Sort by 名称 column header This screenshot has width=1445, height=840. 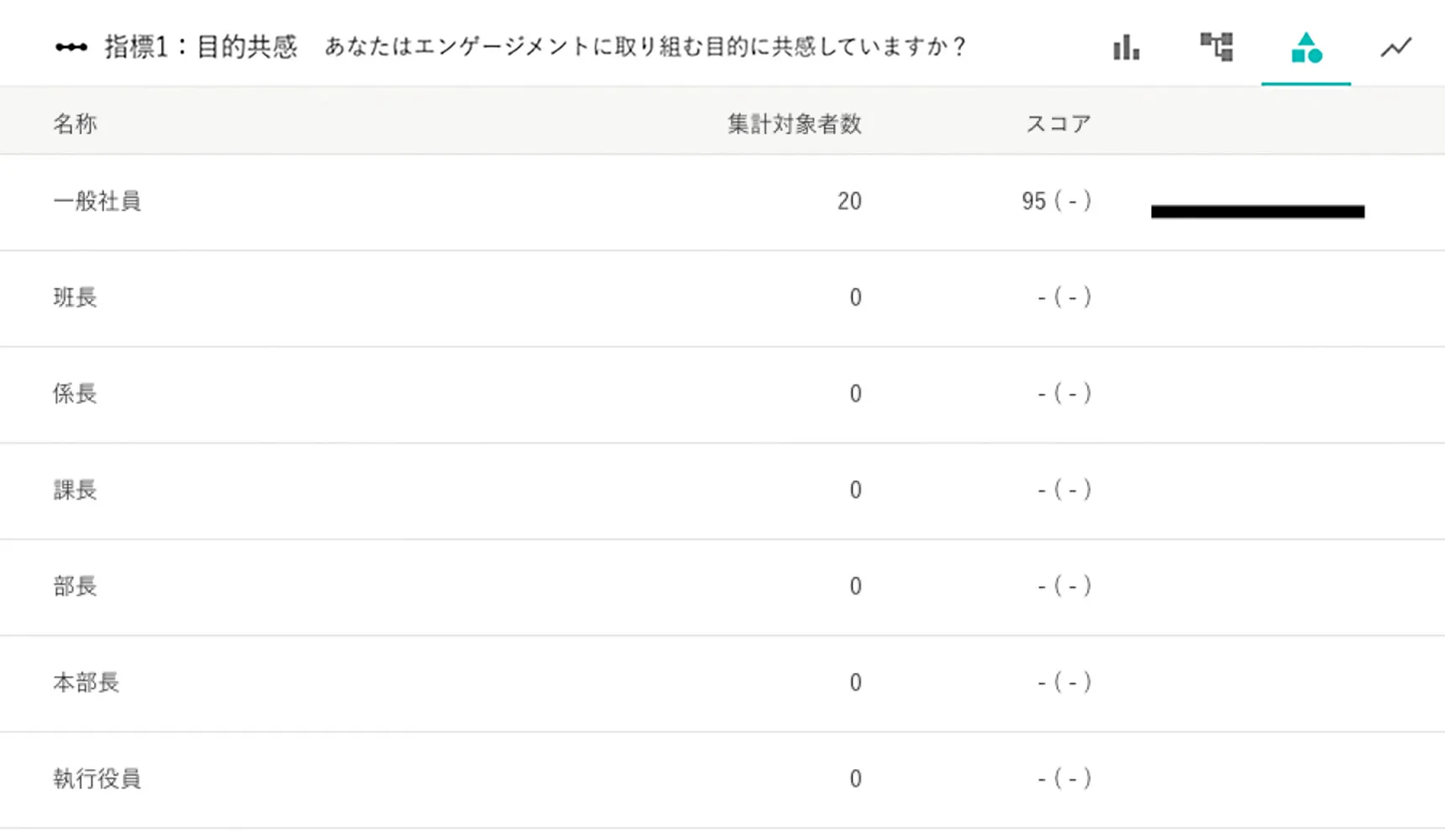tap(76, 123)
